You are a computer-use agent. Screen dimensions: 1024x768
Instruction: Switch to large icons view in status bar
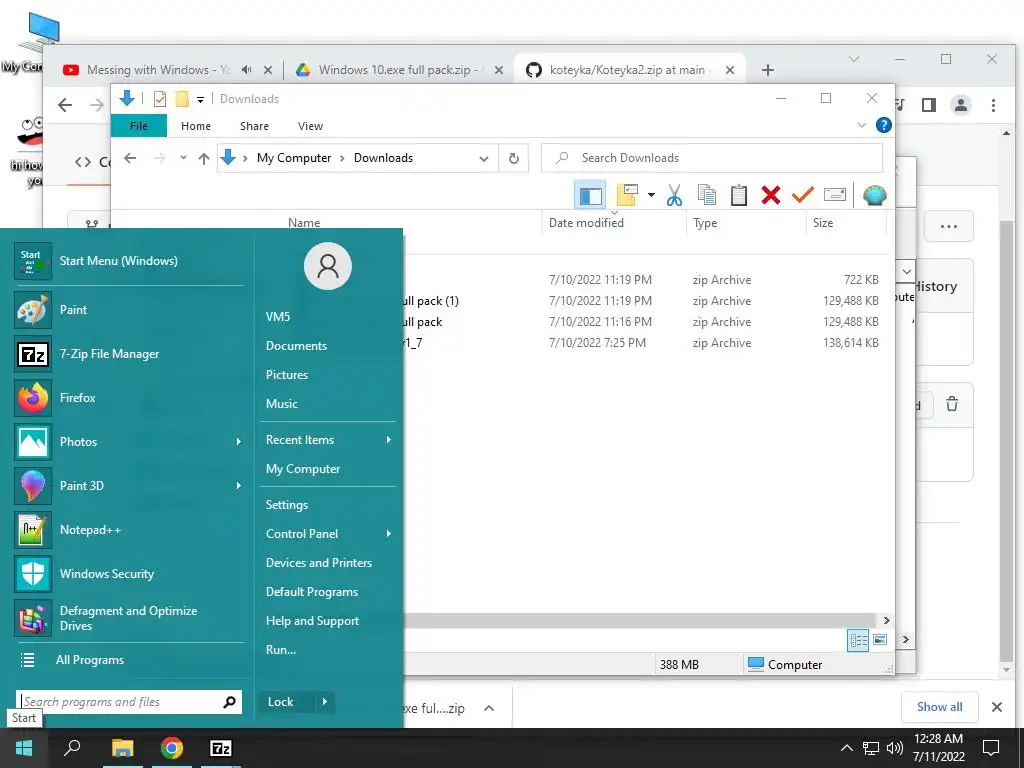tap(880, 640)
